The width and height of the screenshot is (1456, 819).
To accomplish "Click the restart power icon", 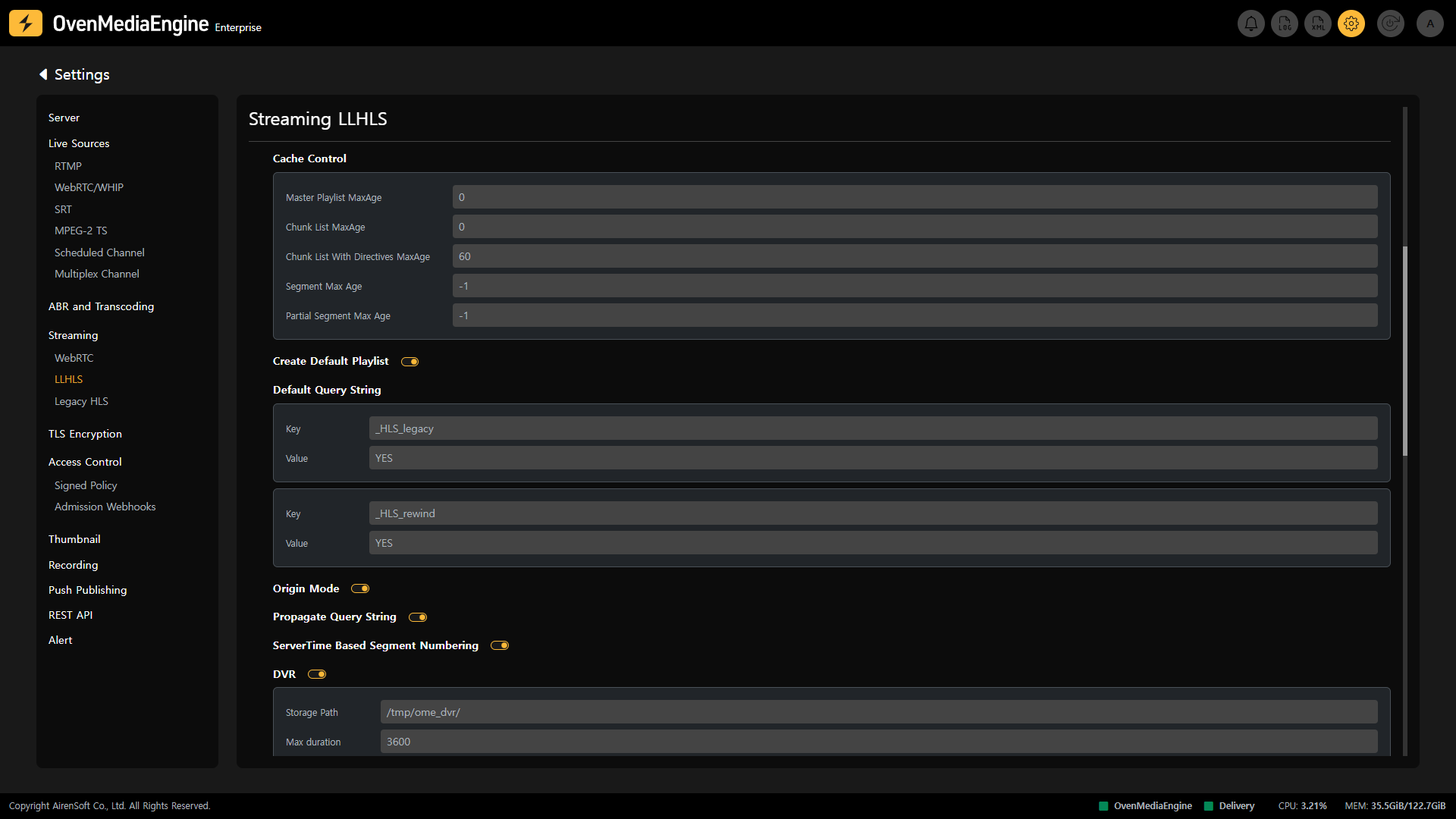I will 1391,24.
